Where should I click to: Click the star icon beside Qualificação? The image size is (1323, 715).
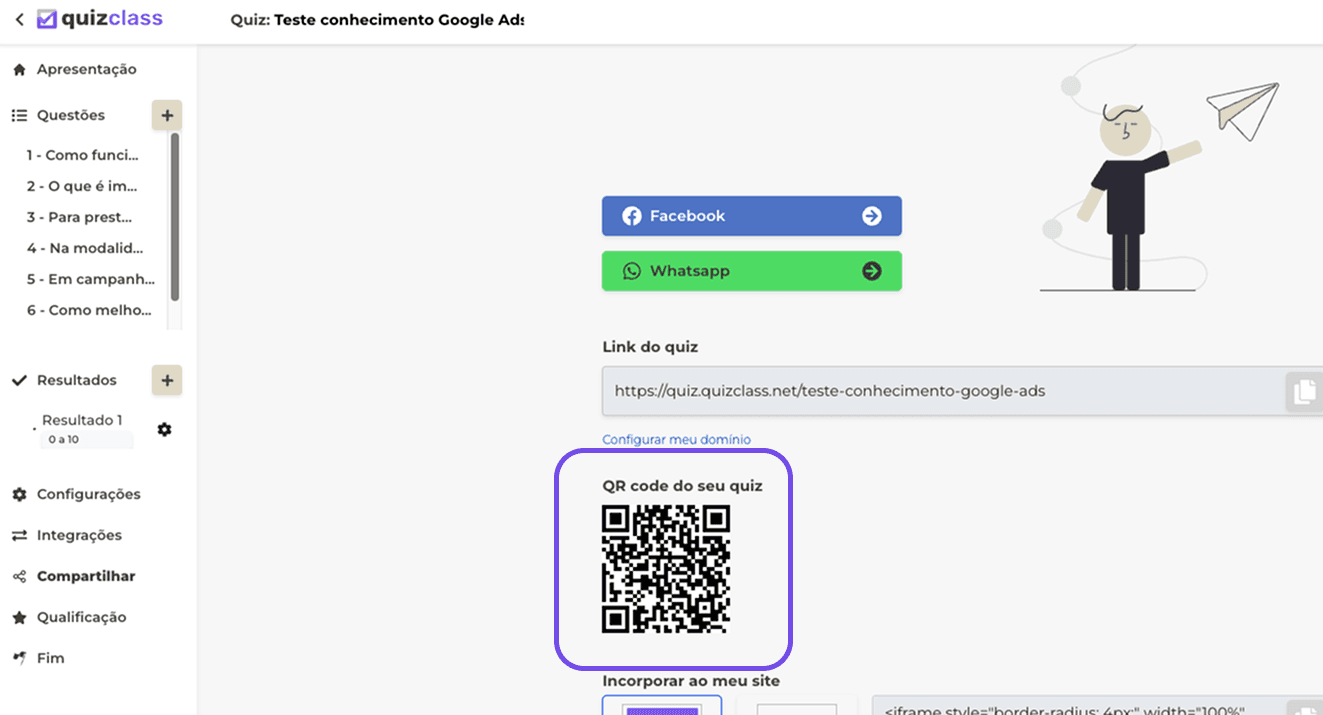[19, 618]
